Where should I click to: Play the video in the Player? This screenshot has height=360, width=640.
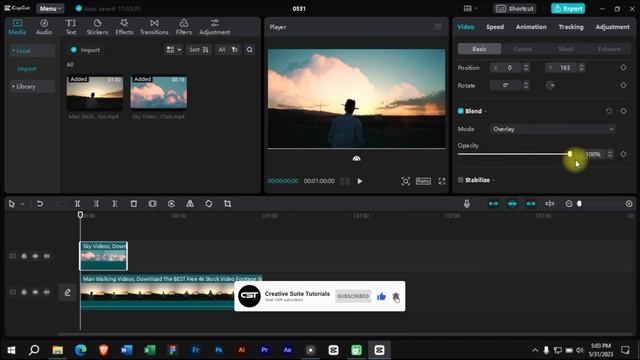coord(360,181)
